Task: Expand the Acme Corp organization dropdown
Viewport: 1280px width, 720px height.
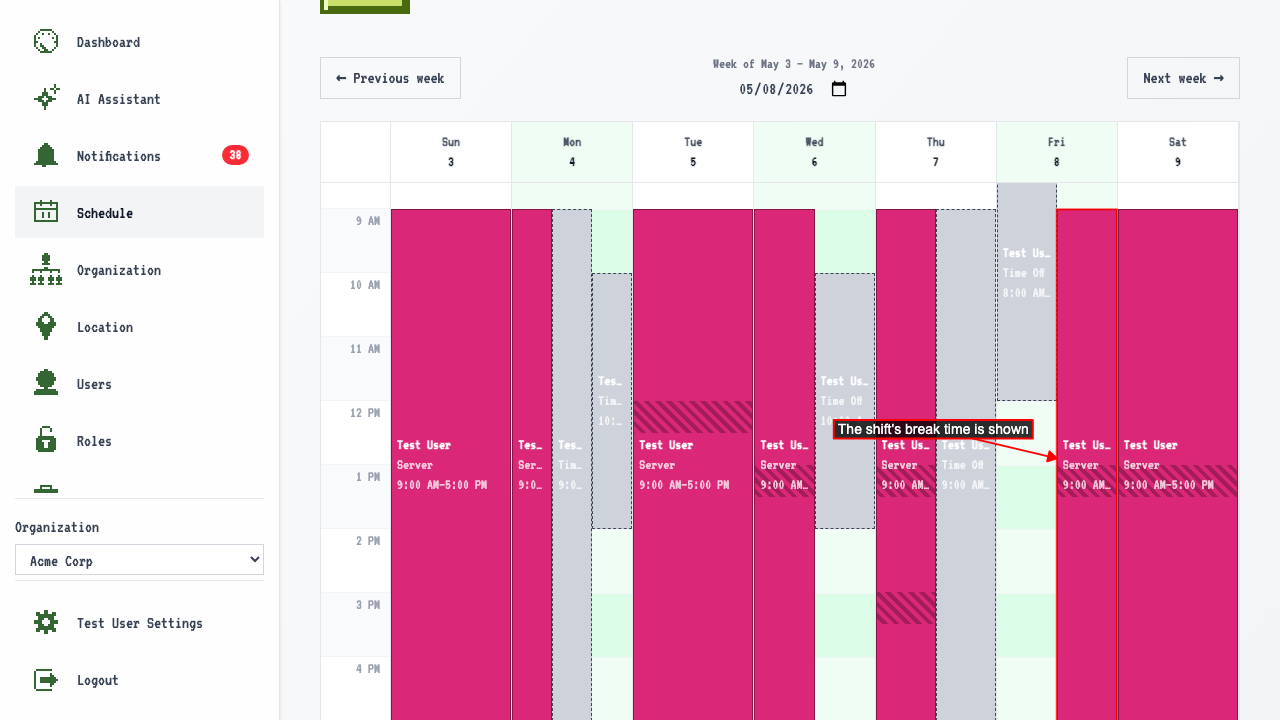Action: click(x=139, y=560)
